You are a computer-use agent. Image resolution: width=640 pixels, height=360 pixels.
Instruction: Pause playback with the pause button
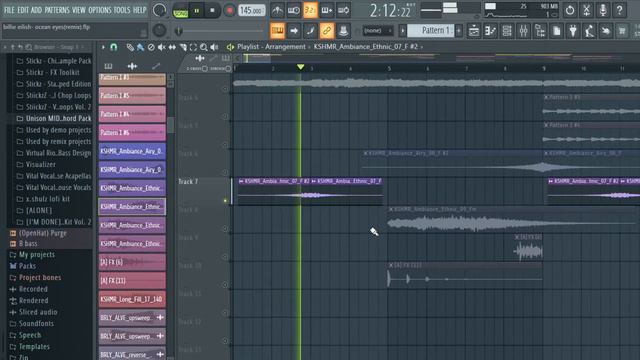tap(196, 11)
